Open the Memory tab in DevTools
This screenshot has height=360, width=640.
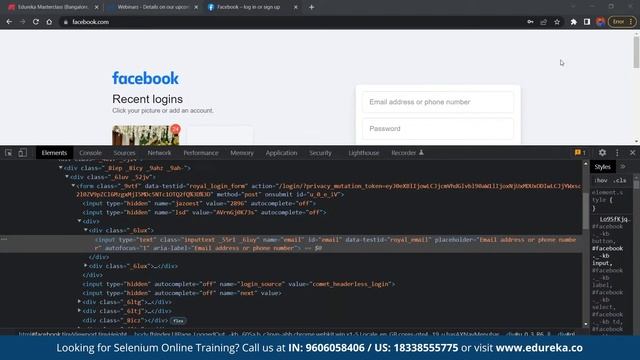pos(242,153)
